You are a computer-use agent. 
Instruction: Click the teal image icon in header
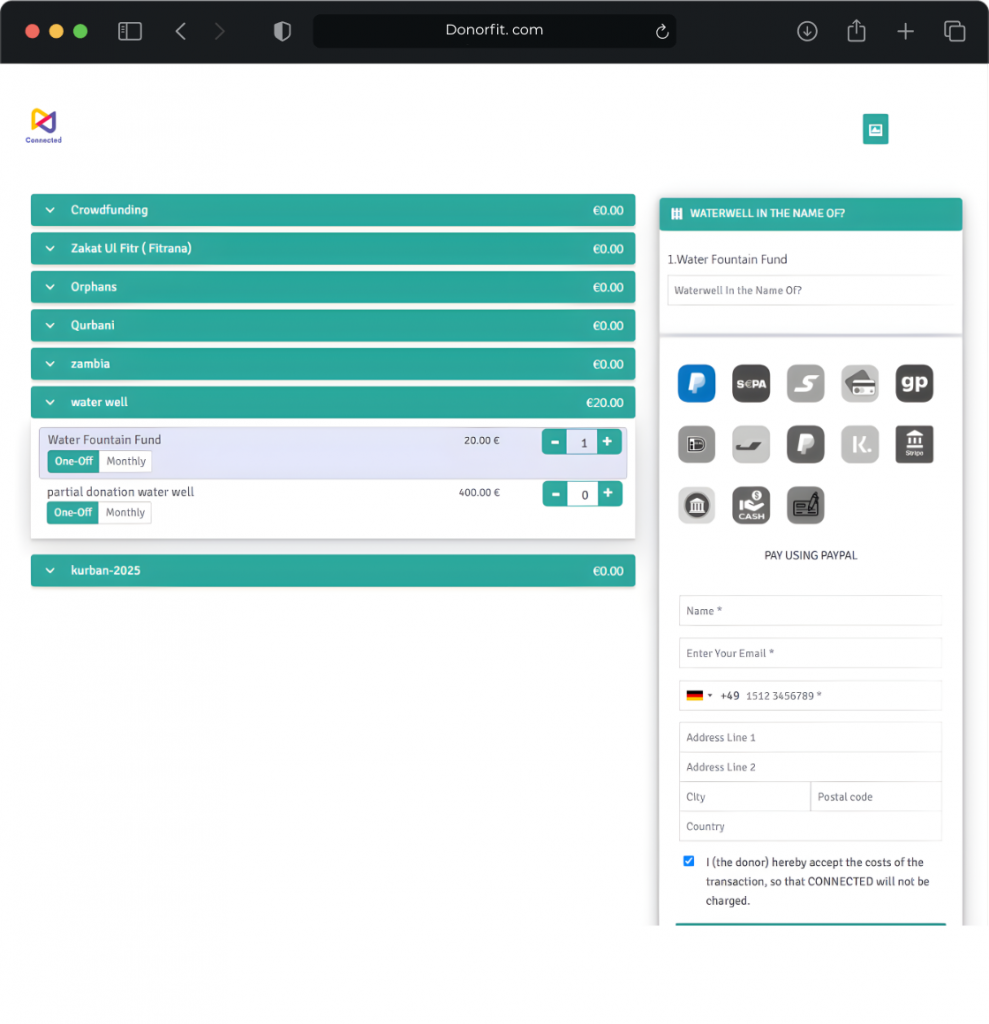tap(875, 129)
